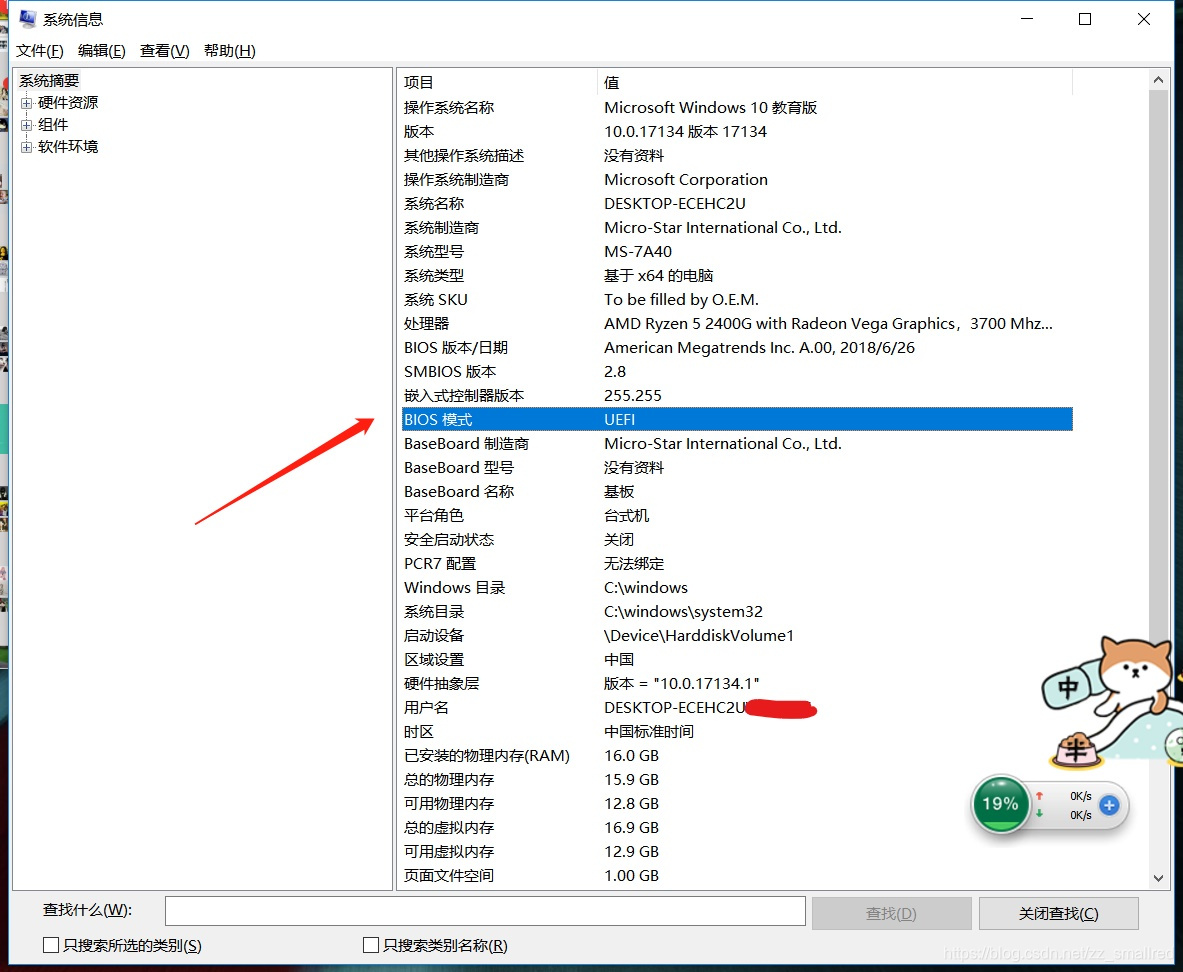Viewport: 1183px width, 972px height.
Task: Open the 查看(V) menu
Action: [164, 51]
